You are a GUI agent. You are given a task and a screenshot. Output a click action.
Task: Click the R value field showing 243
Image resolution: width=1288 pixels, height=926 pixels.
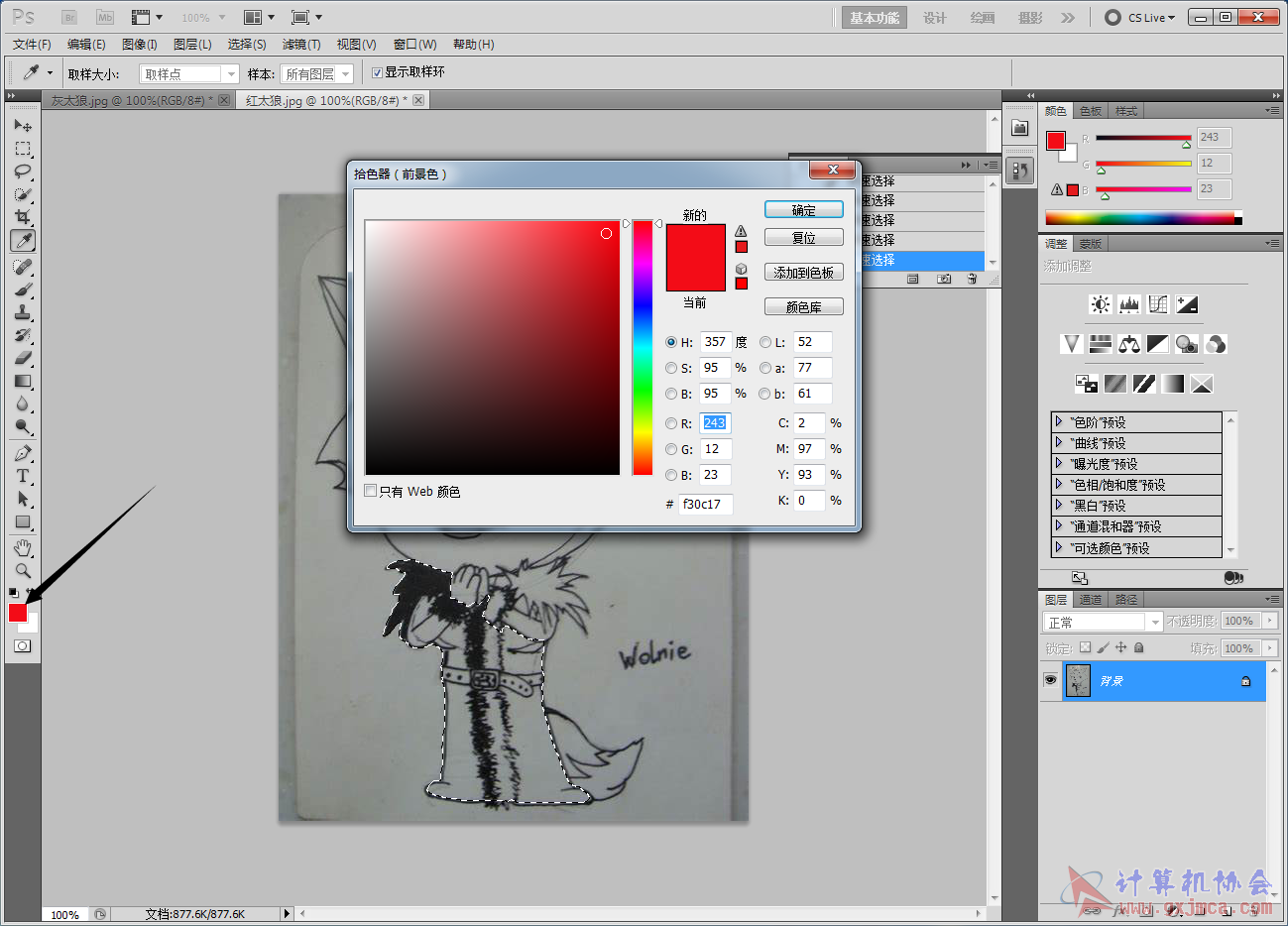click(715, 423)
